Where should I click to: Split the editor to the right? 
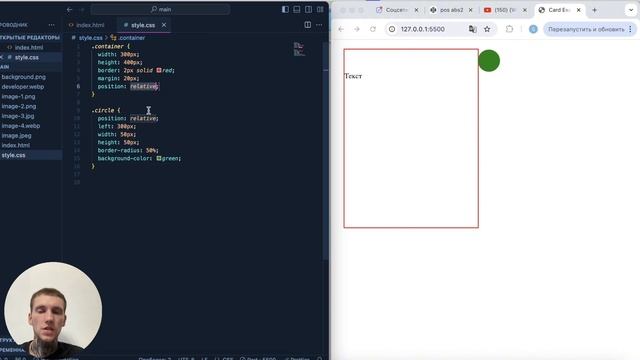[308, 25]
